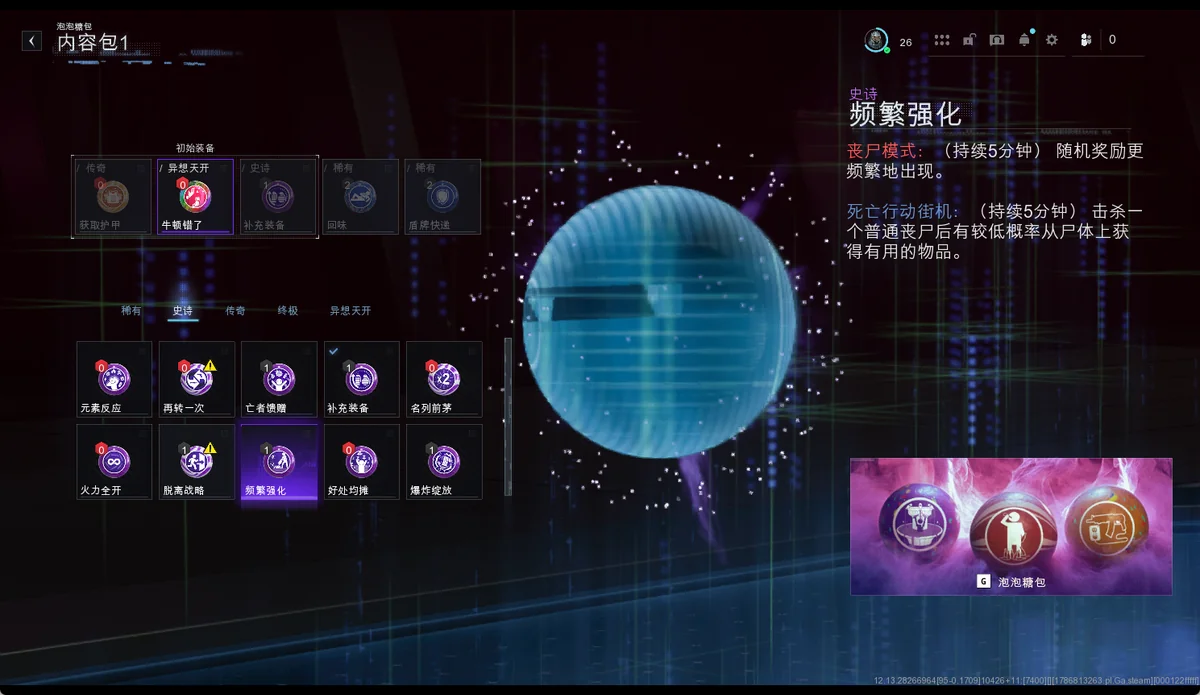Select the 再转一次 gobblegum
The image size is (1200, 695).
click(x=197, y=379)
